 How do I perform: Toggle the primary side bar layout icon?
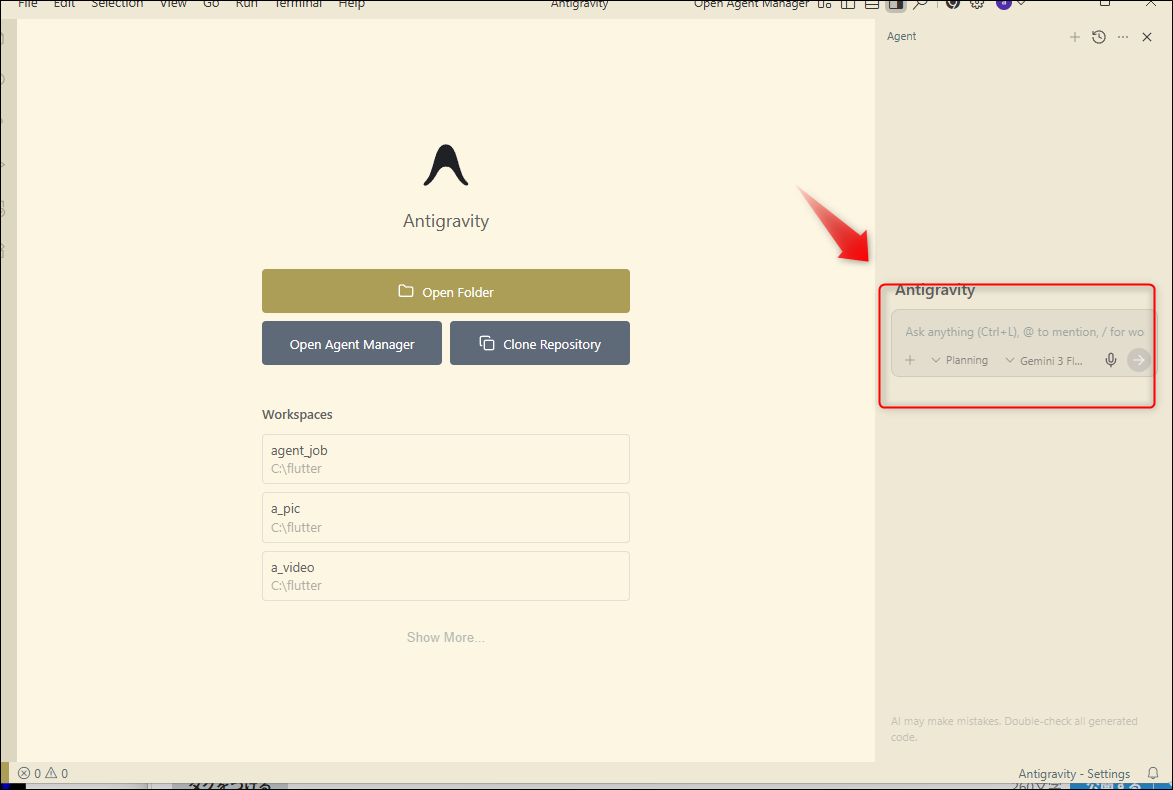click(x=848, y=4)
